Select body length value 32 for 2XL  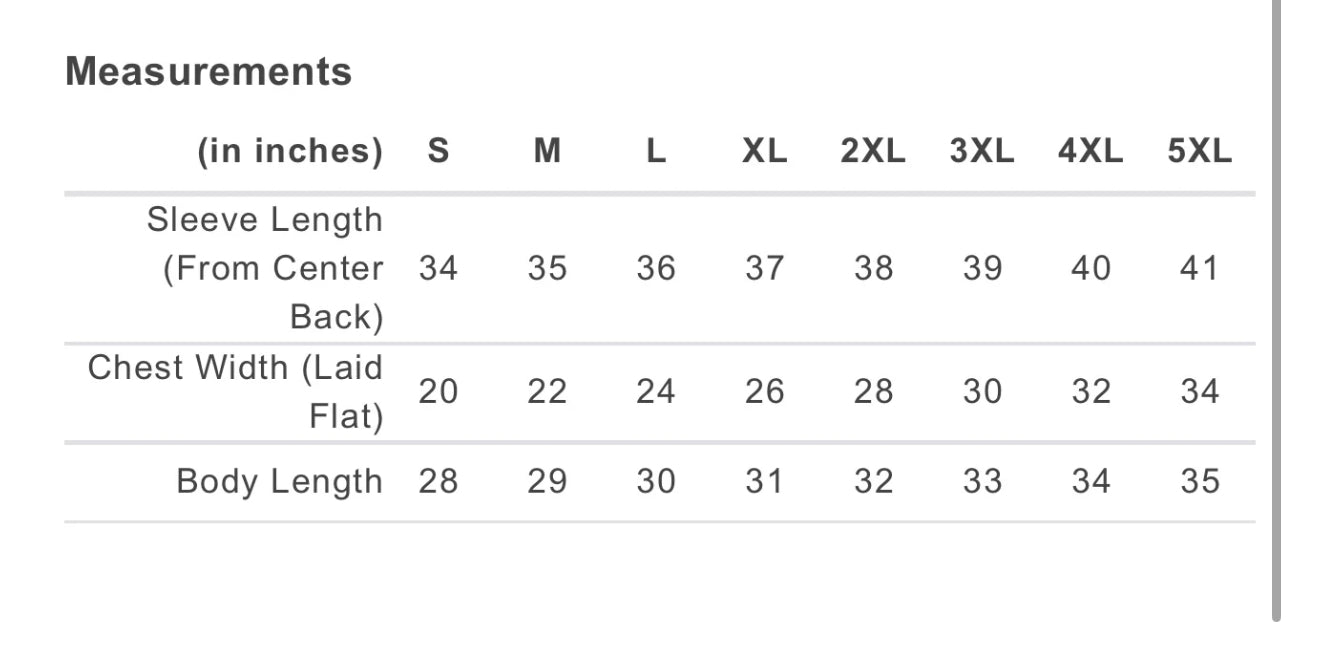[x=872, y=481]
